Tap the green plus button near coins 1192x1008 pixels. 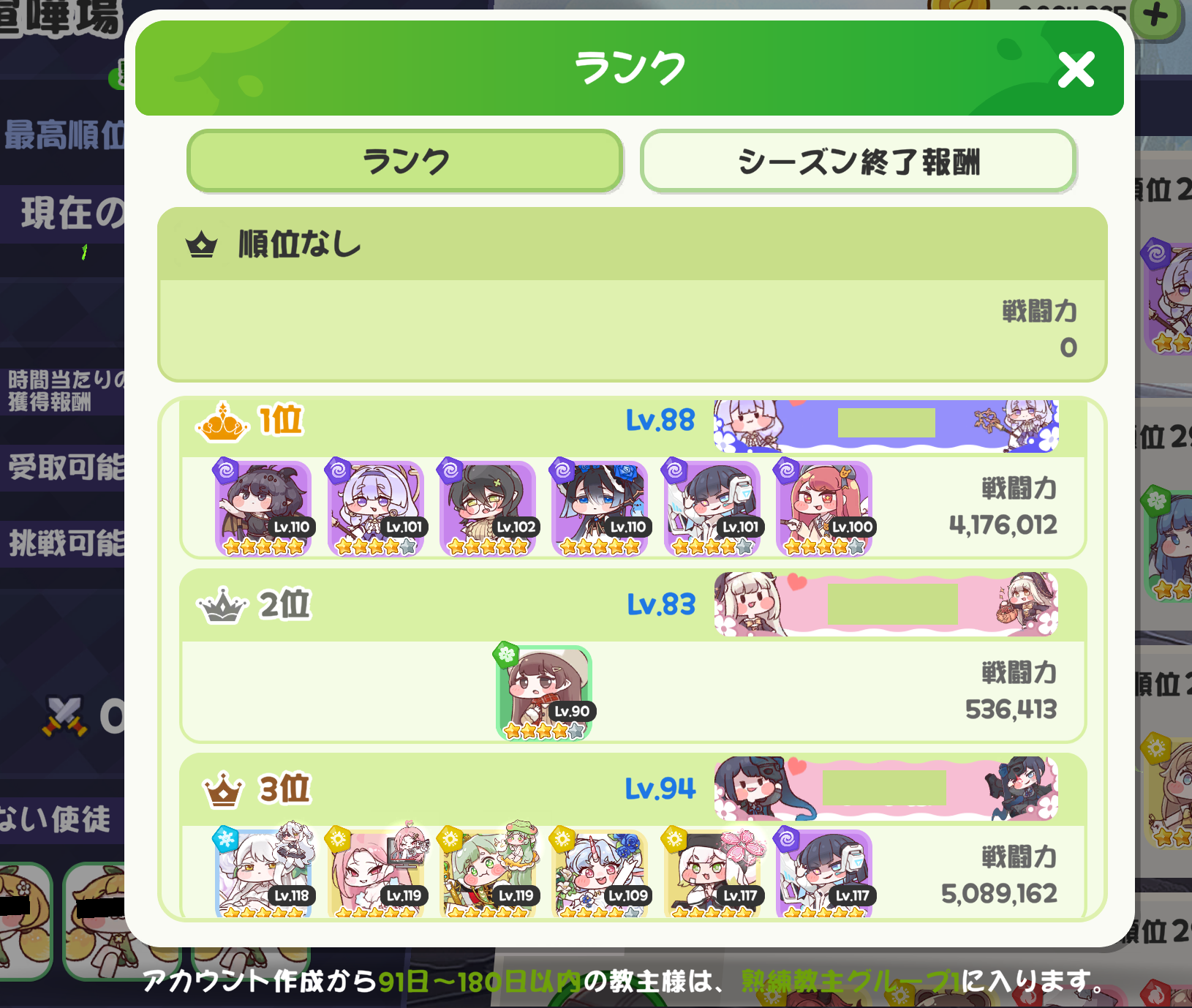1155,16
